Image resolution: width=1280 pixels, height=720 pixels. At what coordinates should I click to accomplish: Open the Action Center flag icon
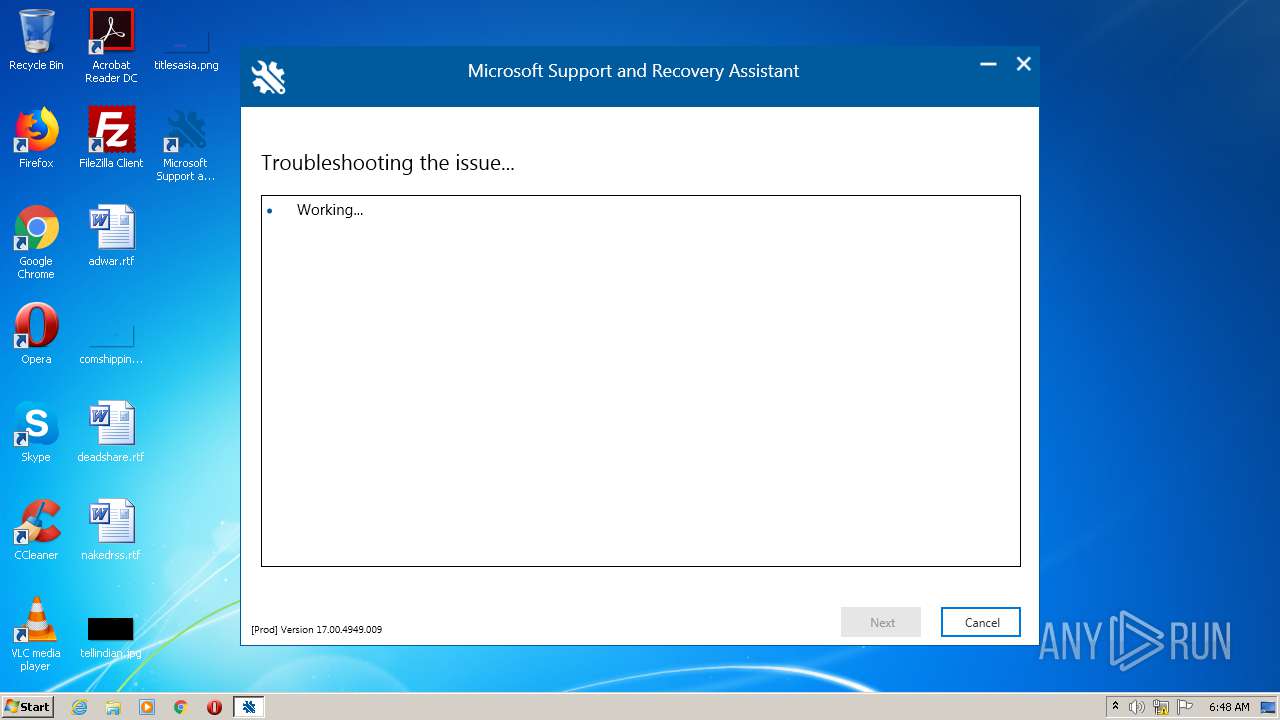tap(1185, 707)
